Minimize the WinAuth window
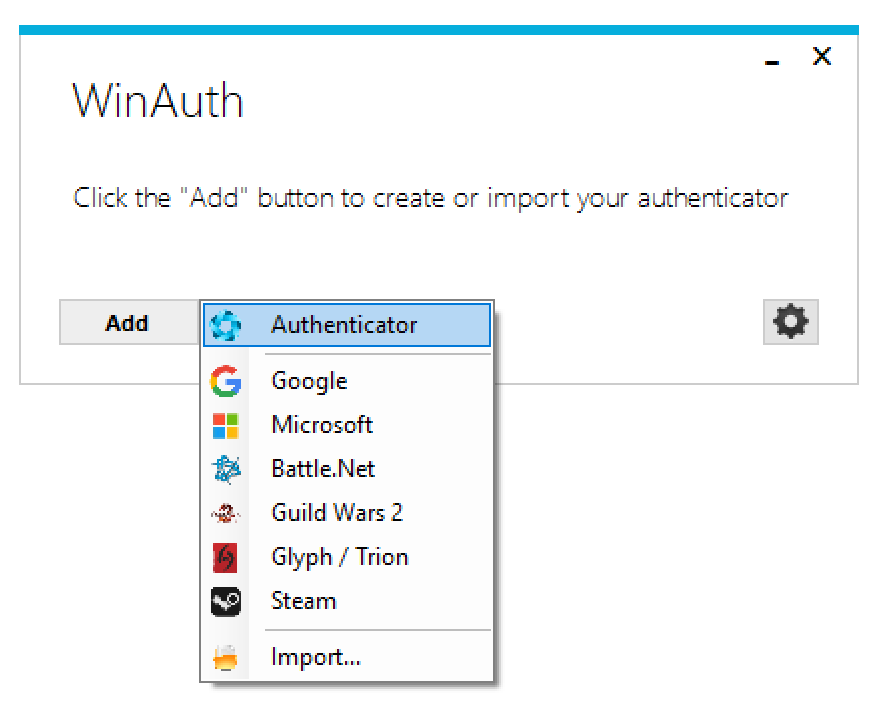 coord(772,60)
